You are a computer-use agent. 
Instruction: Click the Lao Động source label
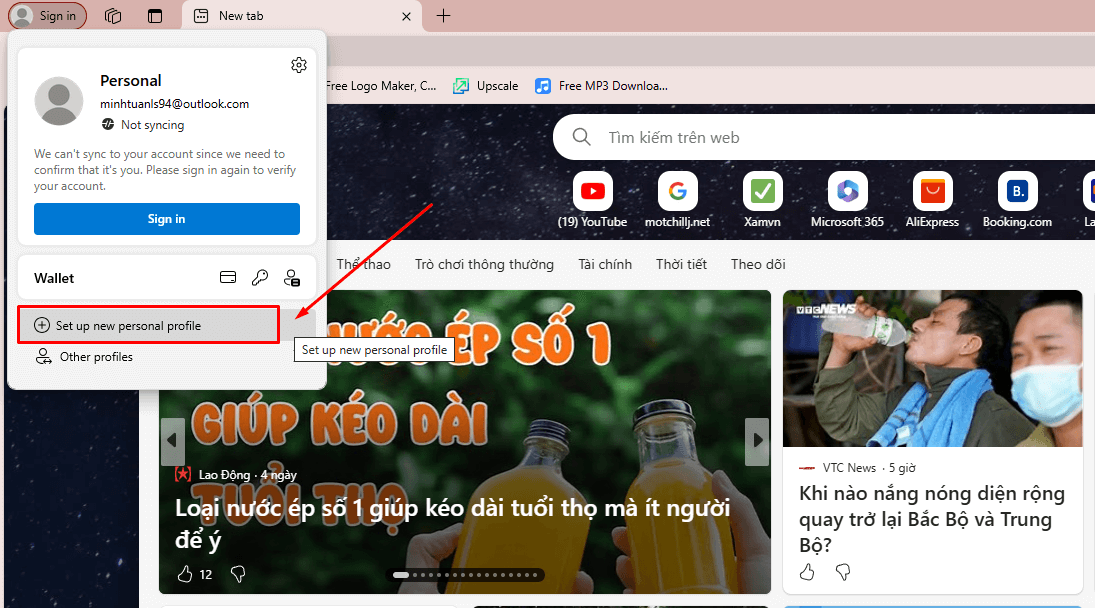[224, 475]
